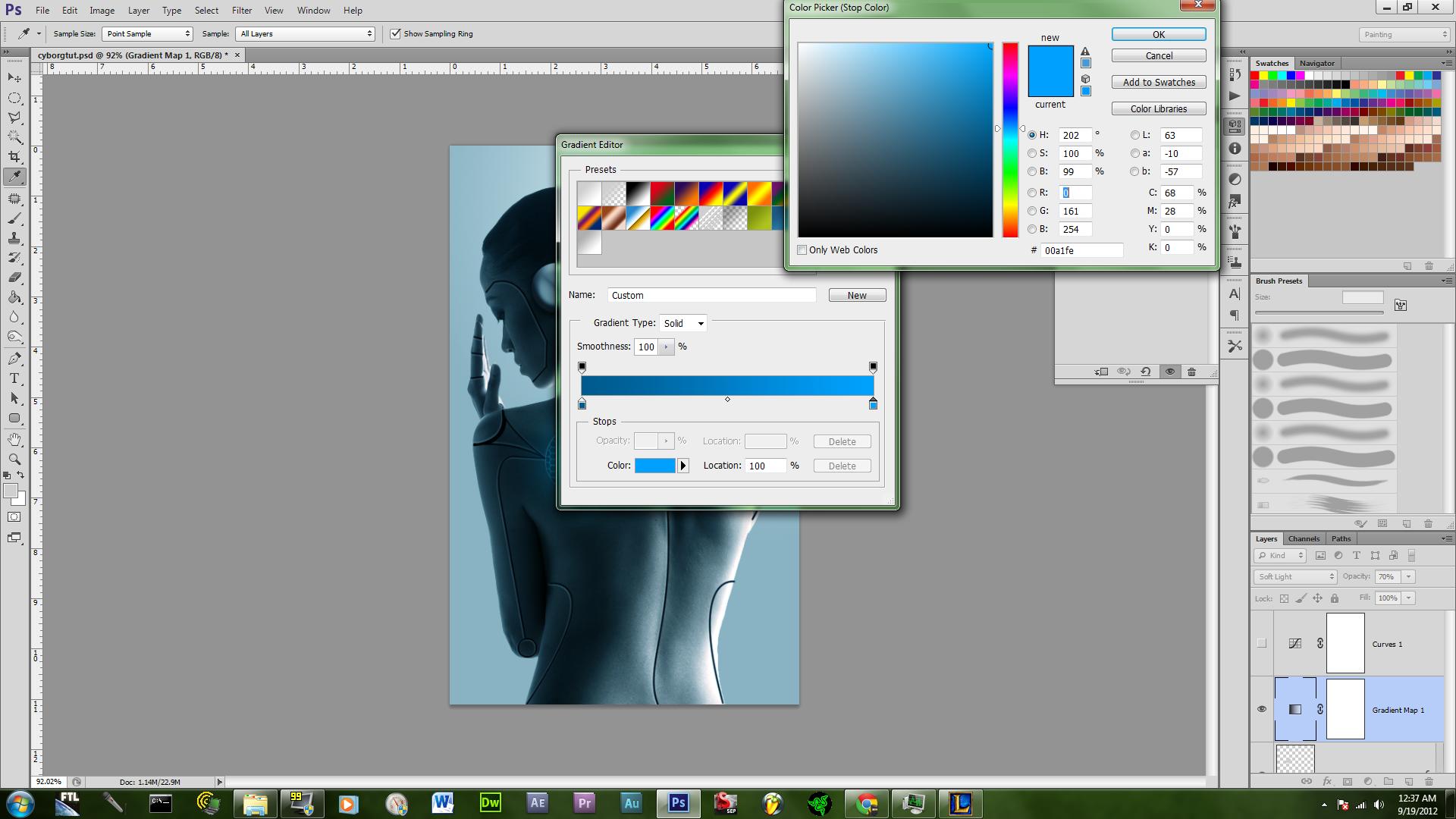The image size is (1456, 819).
Task: Switch to Paths tab
Action: click(1341, 538)
